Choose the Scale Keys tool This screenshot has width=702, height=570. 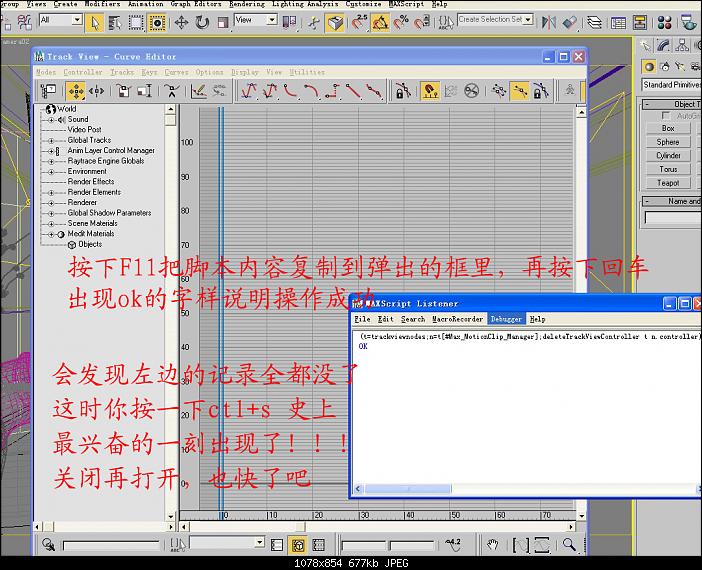click(123, 91)
